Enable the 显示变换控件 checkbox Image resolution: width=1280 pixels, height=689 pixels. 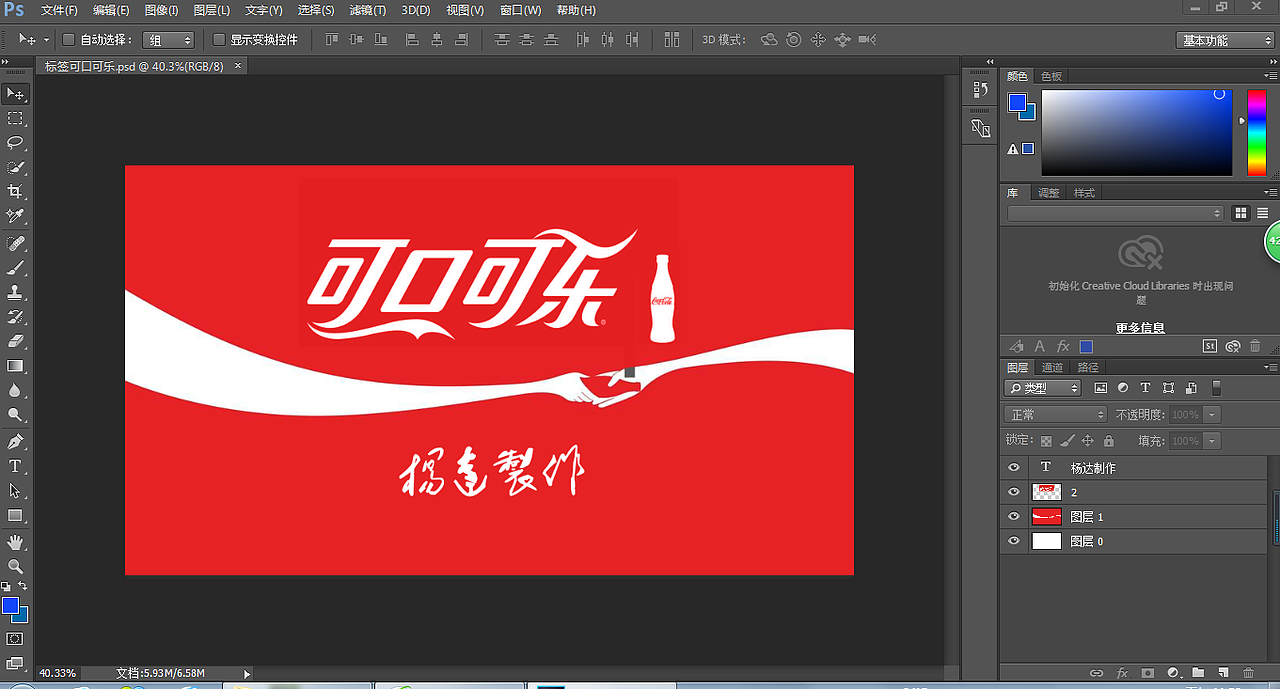point(219,40)
